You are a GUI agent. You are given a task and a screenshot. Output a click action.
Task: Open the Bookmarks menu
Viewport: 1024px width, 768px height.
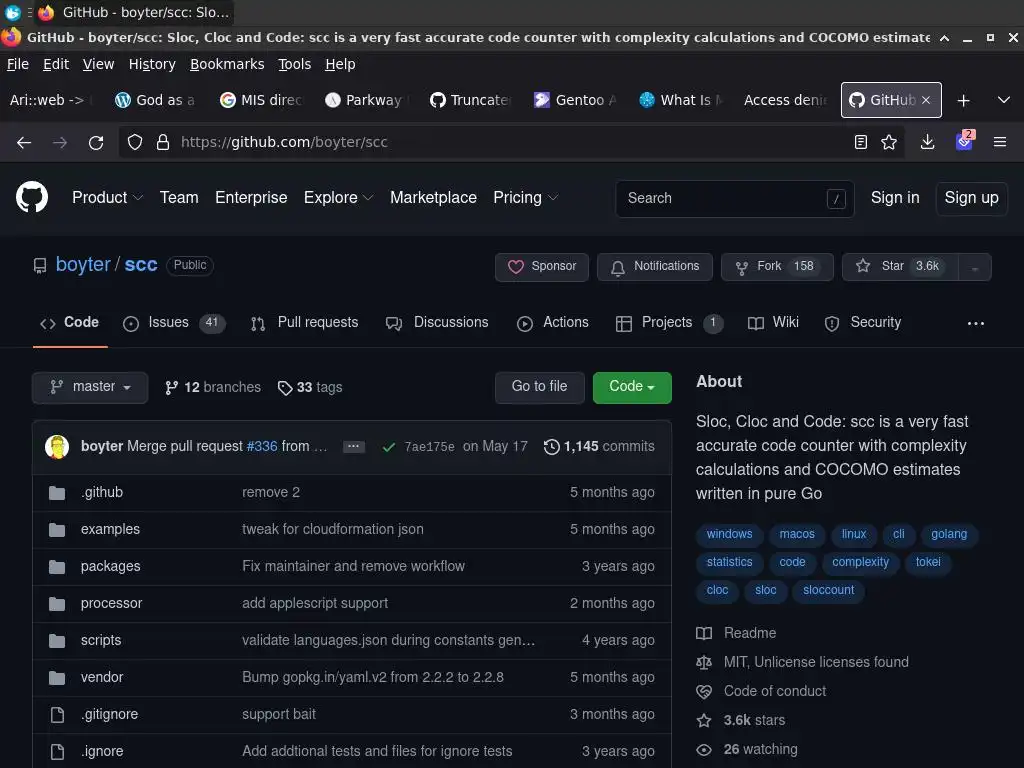coord(227,64)
